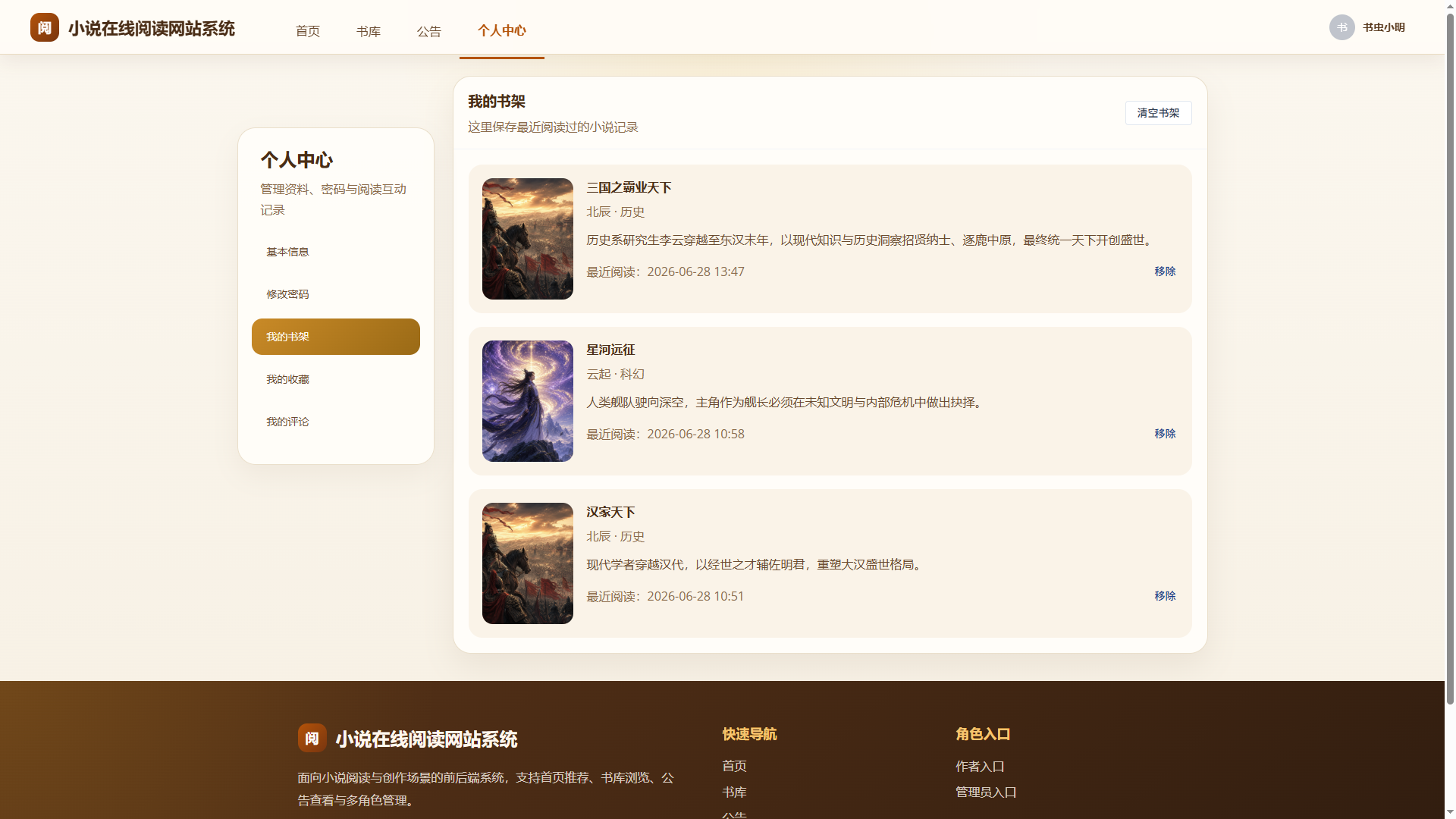Open the 三国之霸业天下 cover thumbnail

[528, 239]
